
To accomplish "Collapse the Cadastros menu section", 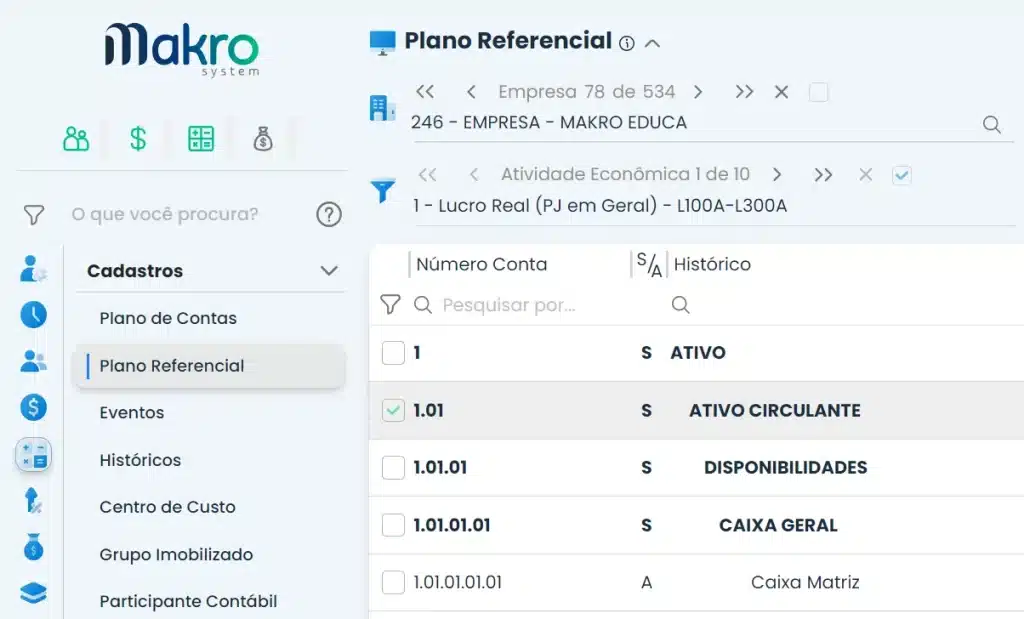I will click(329, 270).
